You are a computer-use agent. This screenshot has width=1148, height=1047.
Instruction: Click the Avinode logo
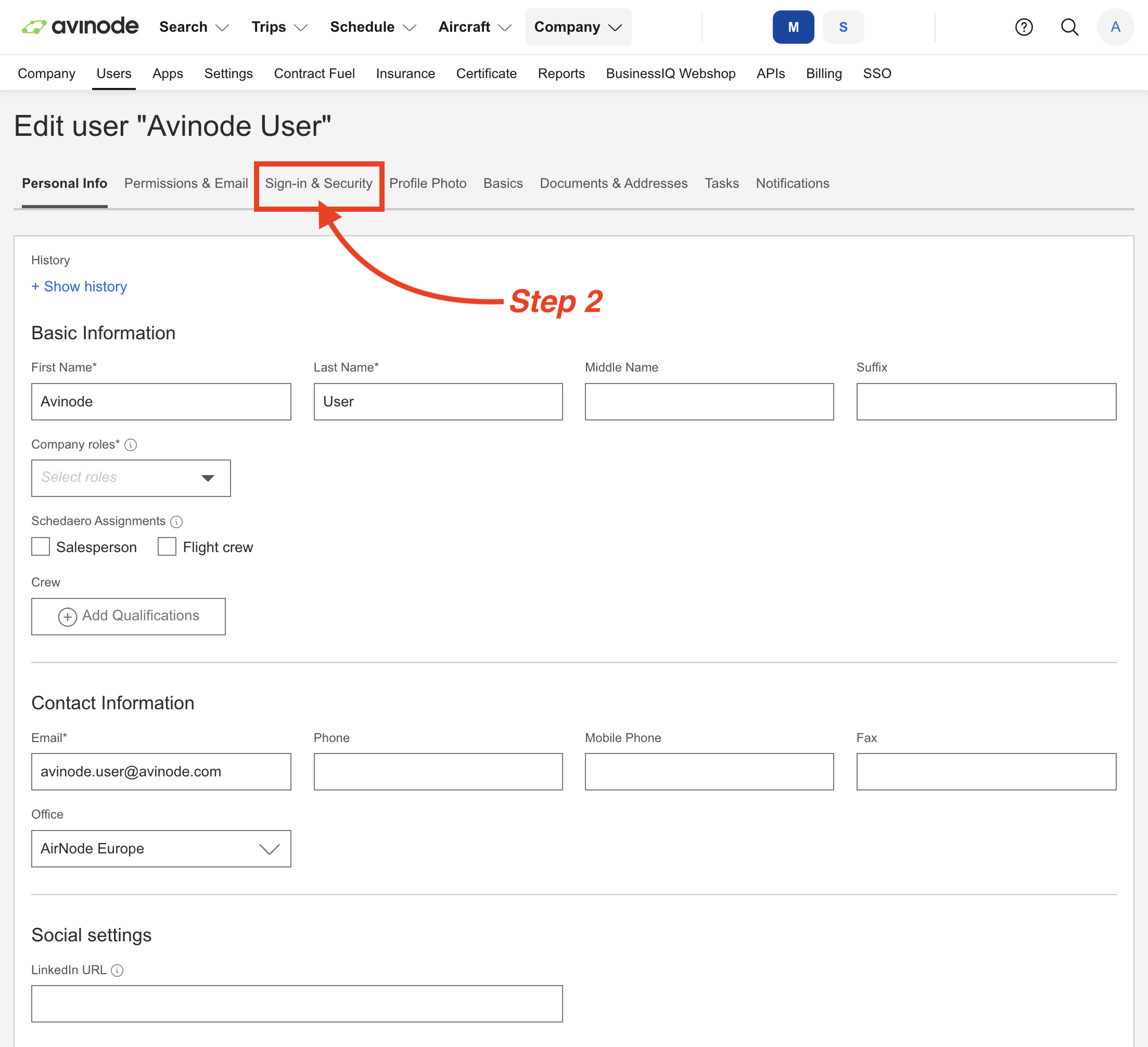coord(80,27)
